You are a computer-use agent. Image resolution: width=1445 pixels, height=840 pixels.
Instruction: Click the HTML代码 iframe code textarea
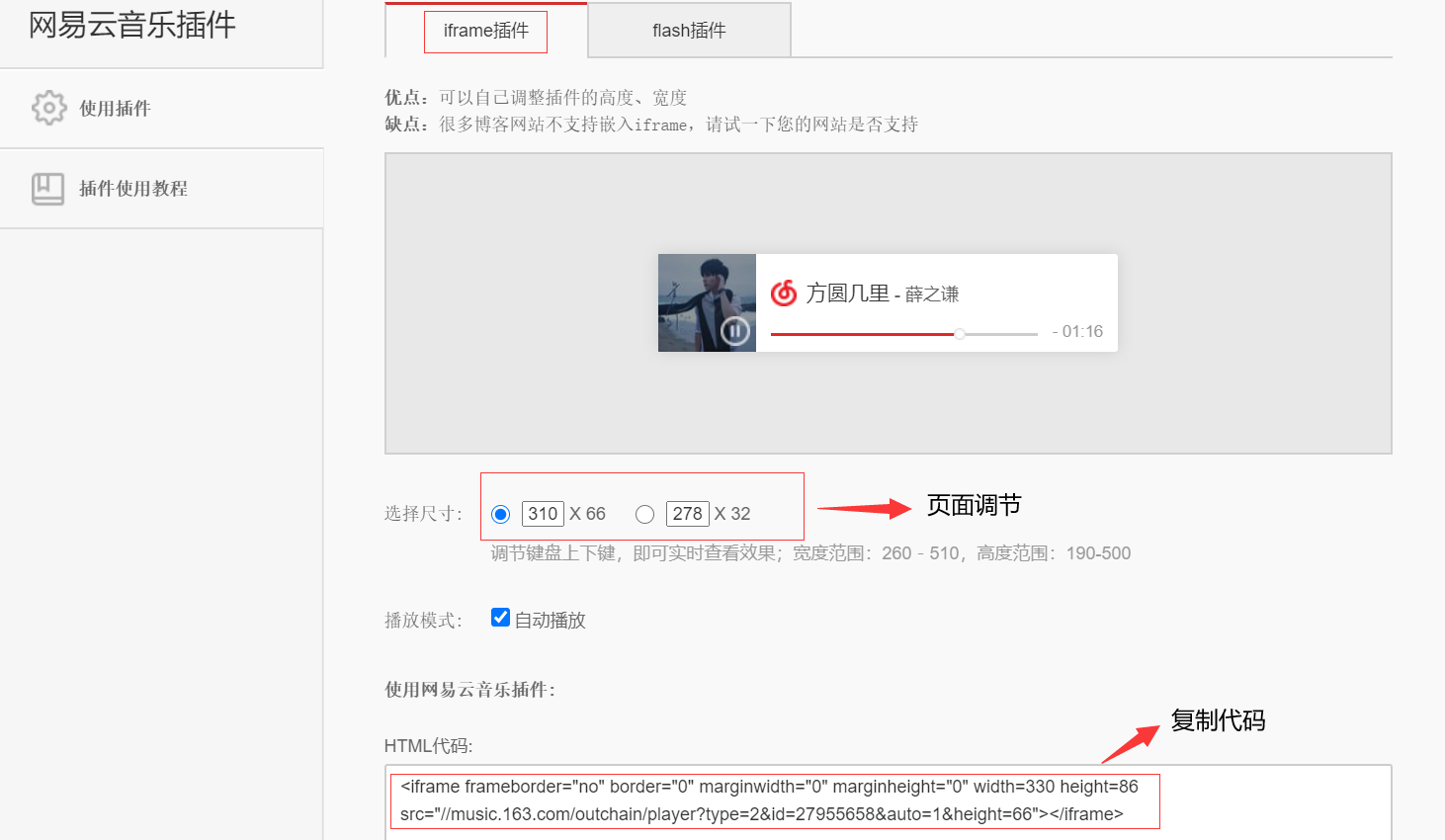click(x=888, y=802)
